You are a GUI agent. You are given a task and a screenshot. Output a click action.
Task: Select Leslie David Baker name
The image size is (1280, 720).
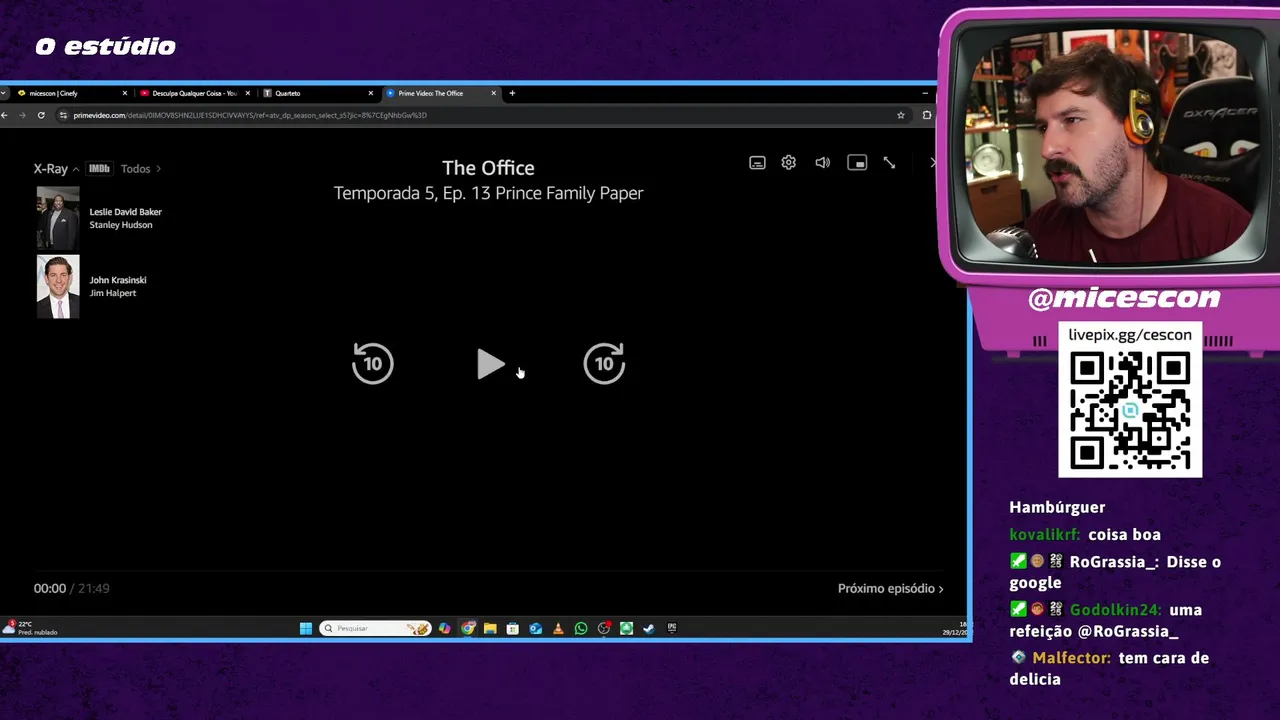(x=125, y=212)
